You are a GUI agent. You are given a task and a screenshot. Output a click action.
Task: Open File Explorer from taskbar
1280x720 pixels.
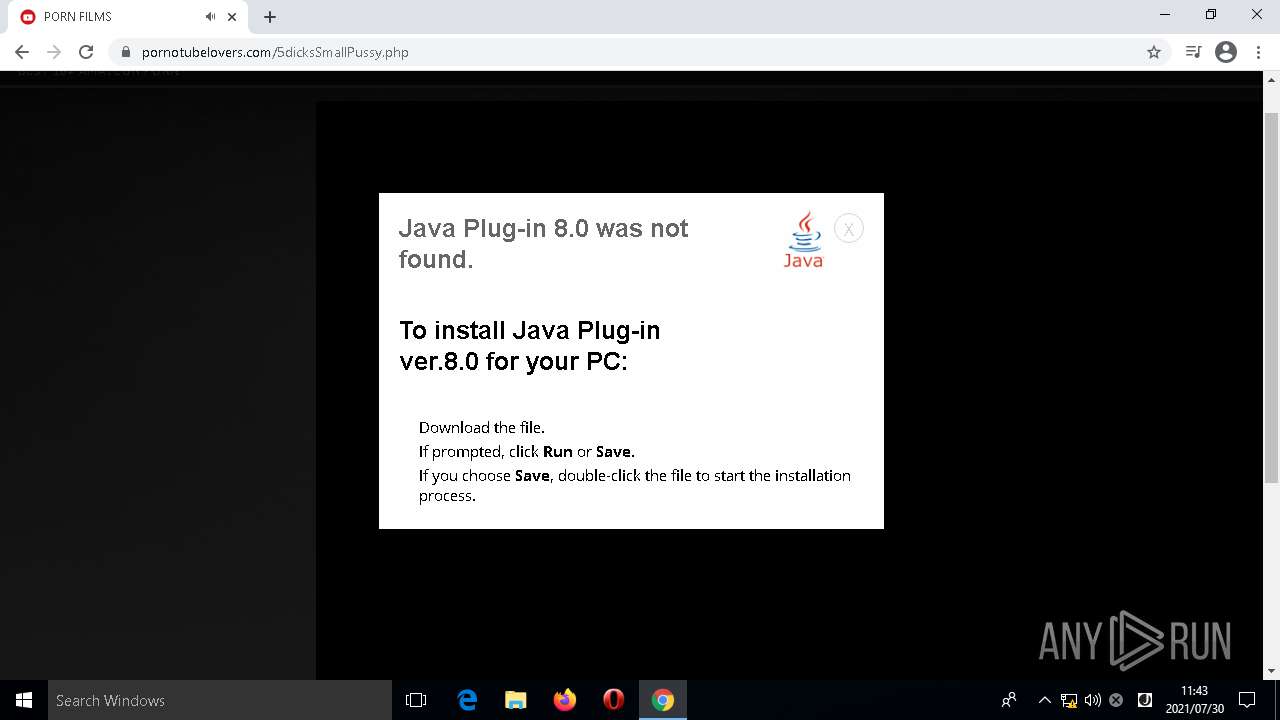[516, 700]
